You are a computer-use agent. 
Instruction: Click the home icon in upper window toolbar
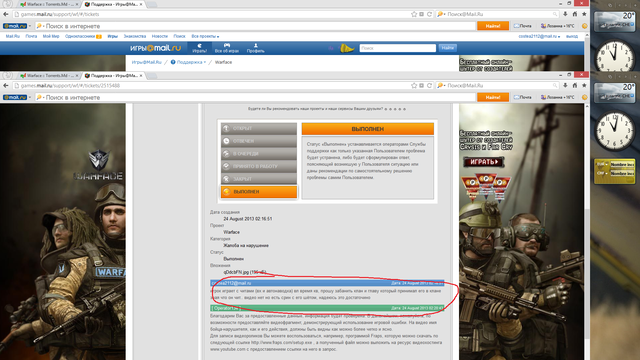click(575, 14)
